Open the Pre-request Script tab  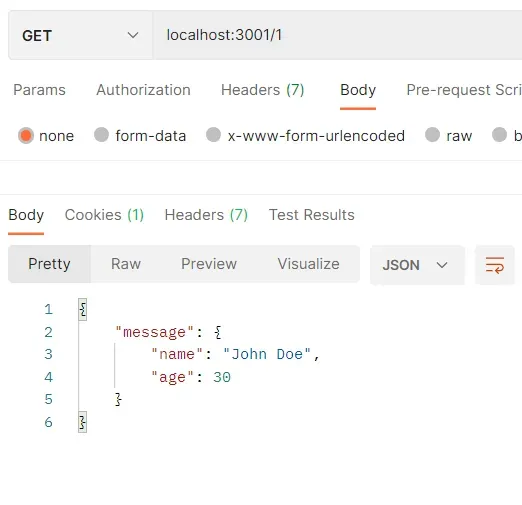tap(464, 90)
